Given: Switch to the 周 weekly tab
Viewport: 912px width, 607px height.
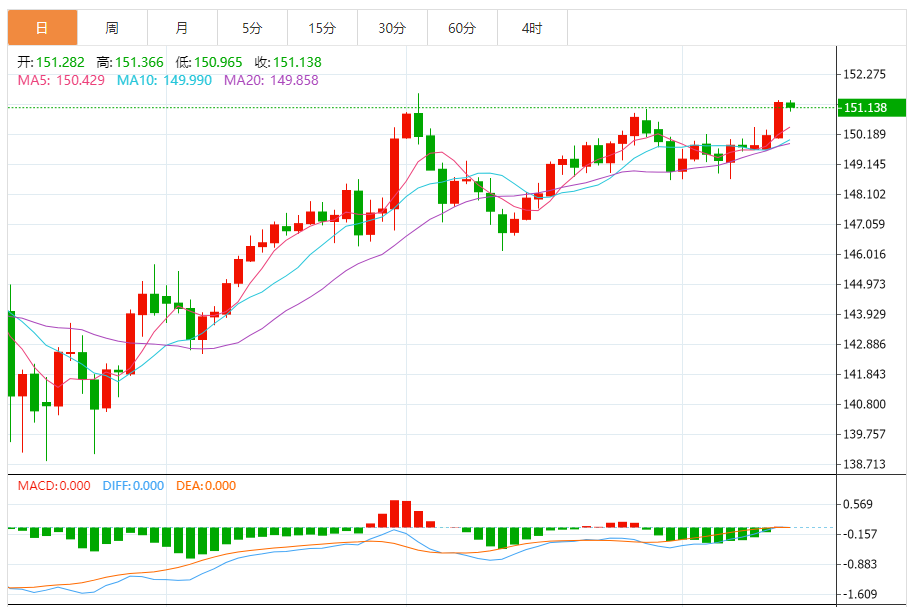Looking at the screenshot, I should (112, 28).
